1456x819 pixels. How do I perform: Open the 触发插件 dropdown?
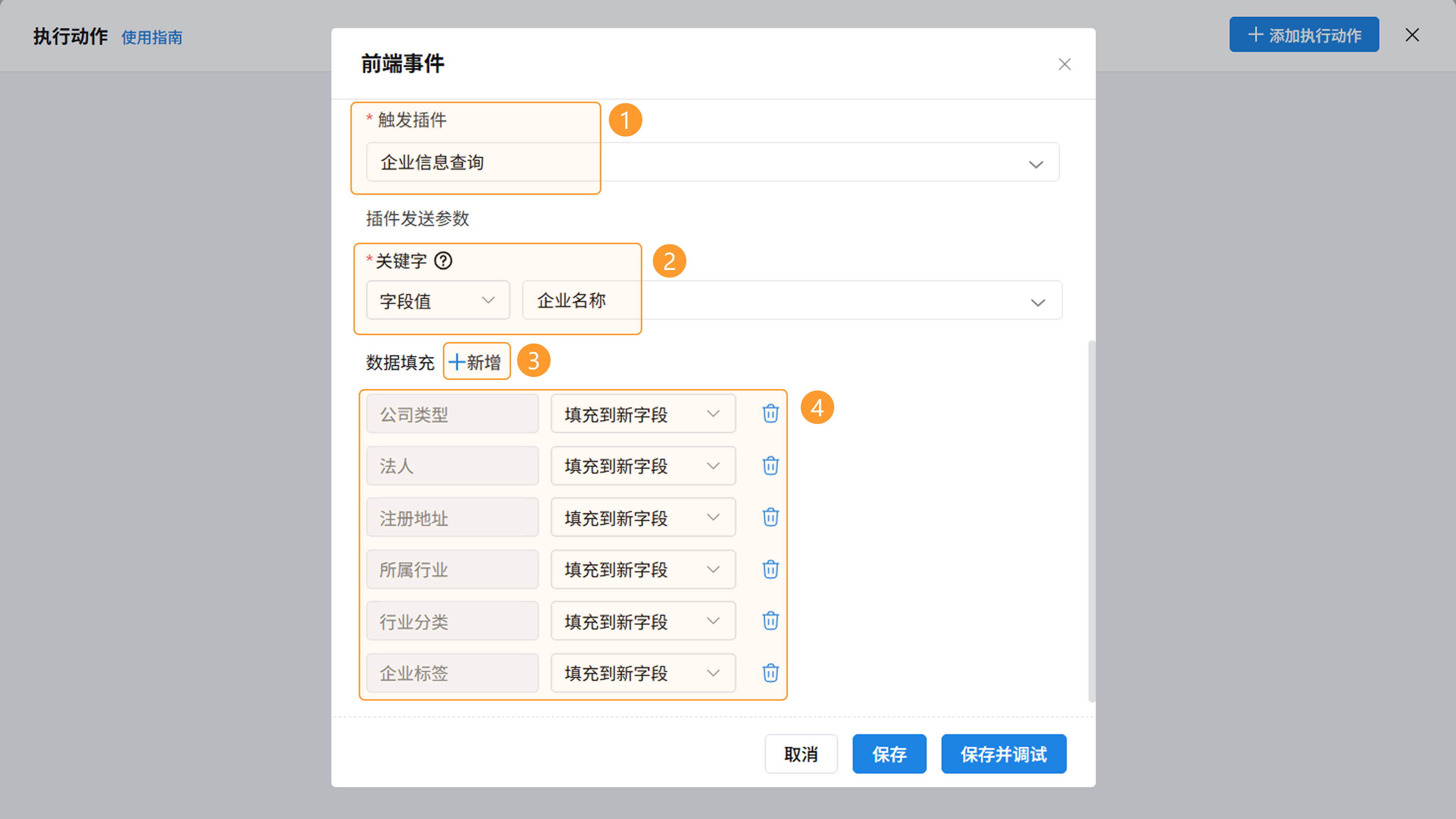click(x=712, y=162)
